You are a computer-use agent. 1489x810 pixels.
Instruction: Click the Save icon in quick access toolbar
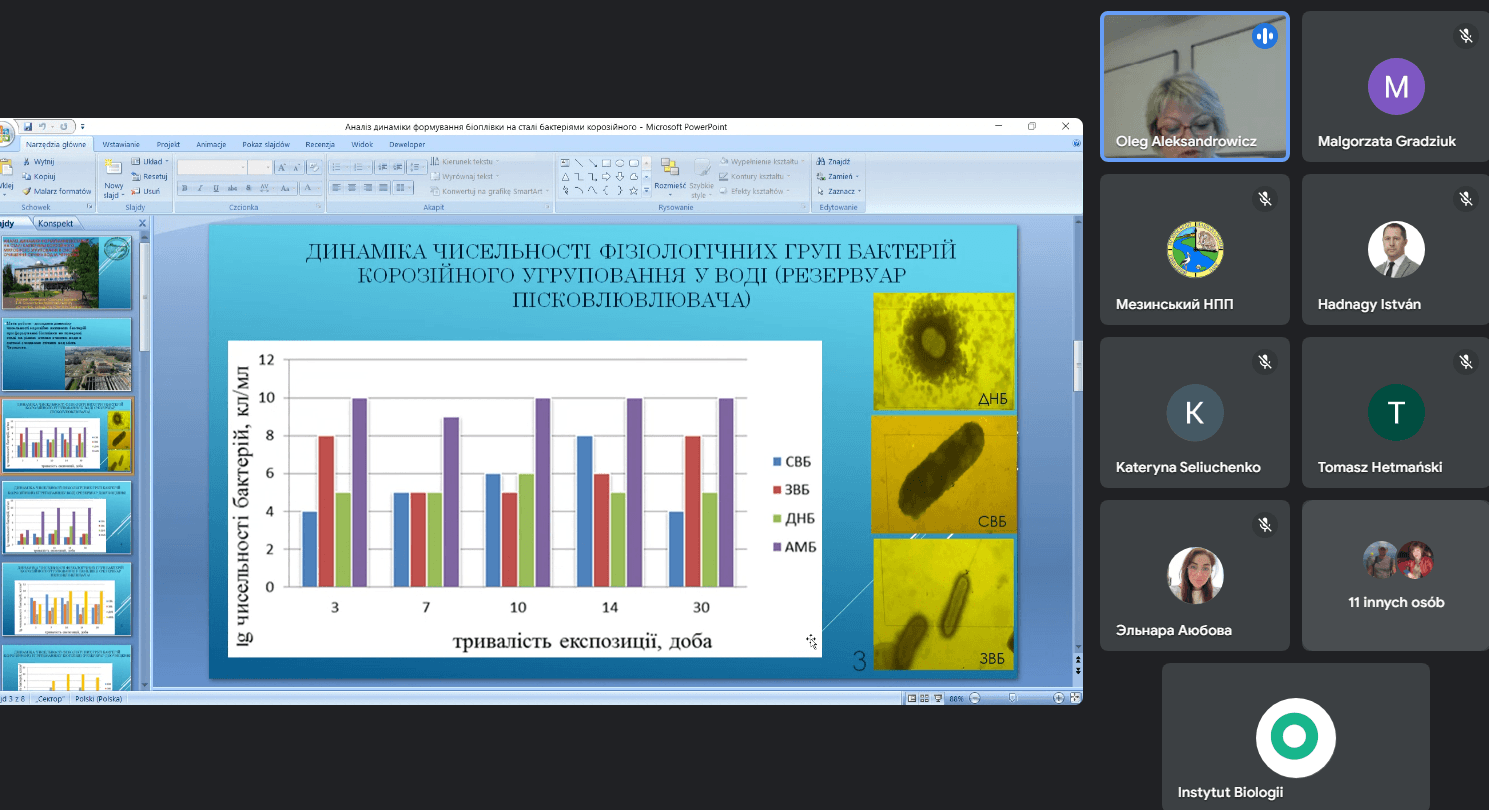tap(28, 127)
